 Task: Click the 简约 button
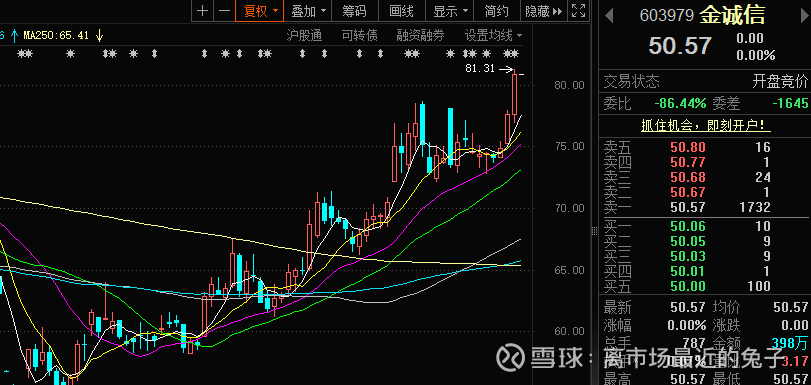coord(496,11)
